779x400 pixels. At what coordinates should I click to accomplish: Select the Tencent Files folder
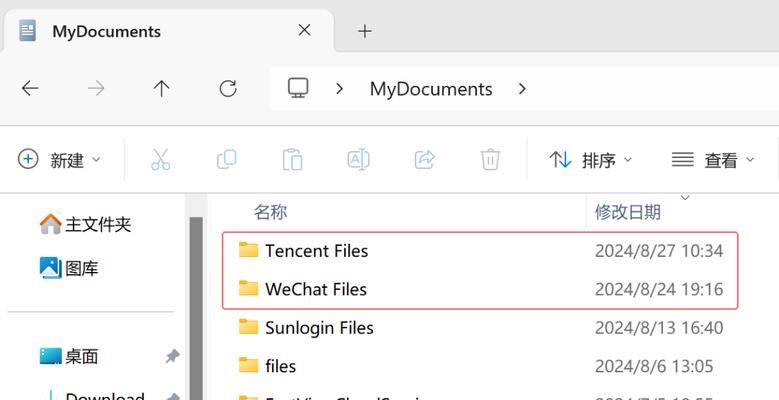point(316,250)
